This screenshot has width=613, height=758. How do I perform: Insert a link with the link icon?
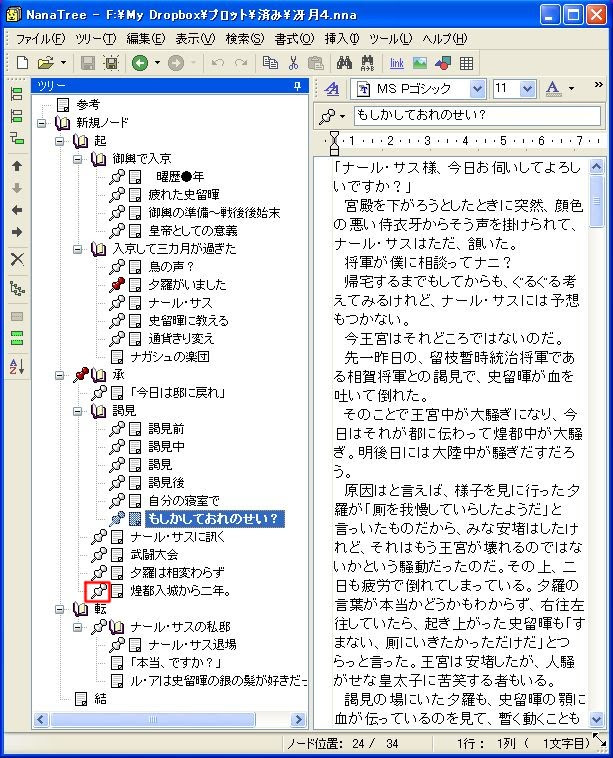click(396, 63)
